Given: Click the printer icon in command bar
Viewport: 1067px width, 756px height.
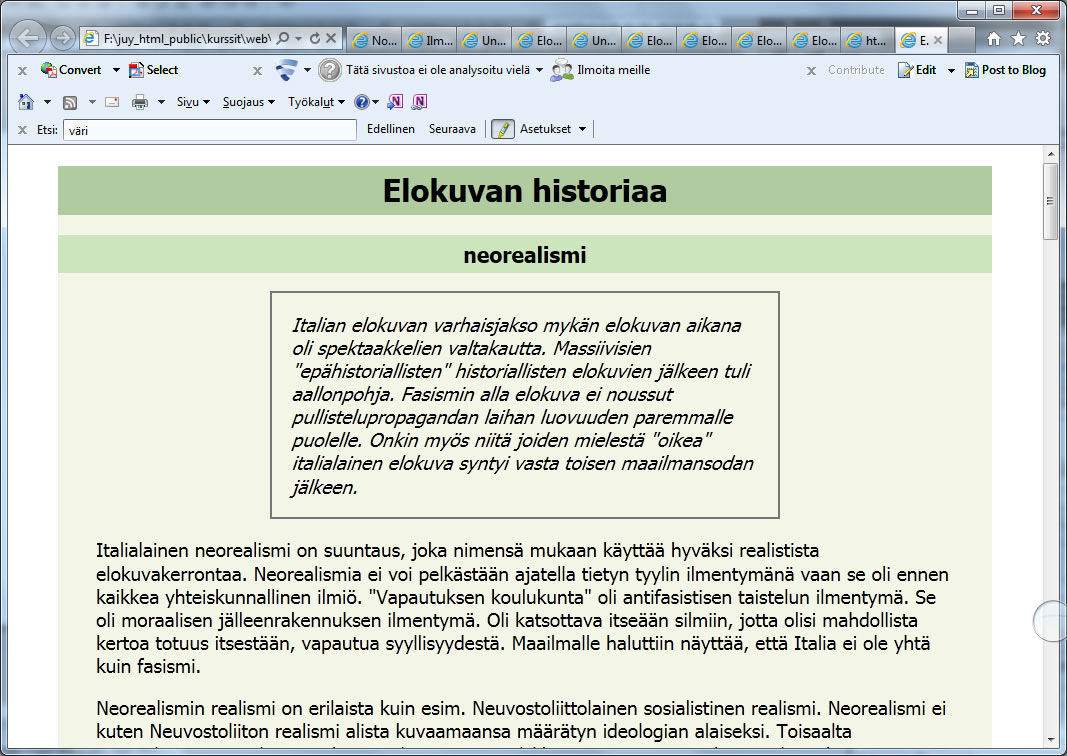Looking at the screenshot, I should tap(140, 102).
